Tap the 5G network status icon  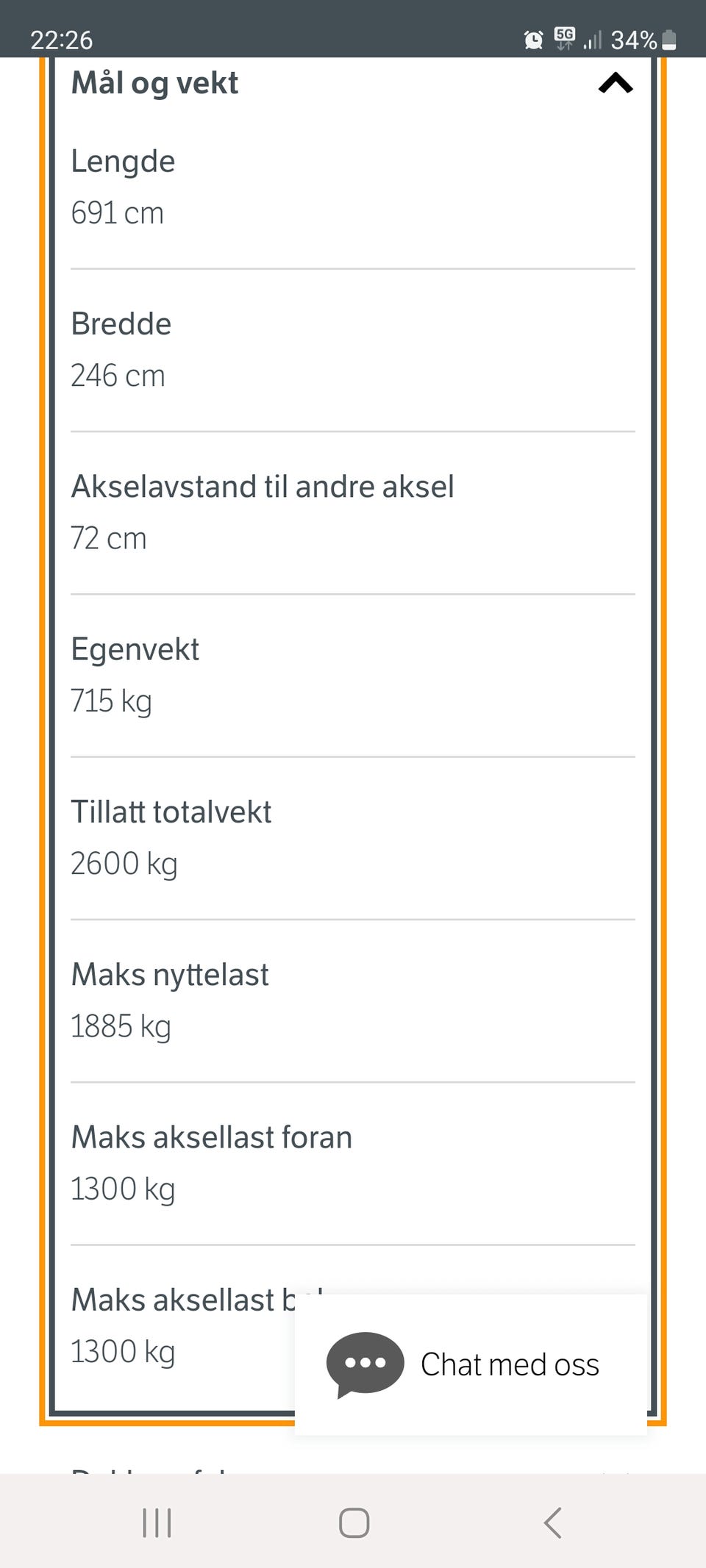(564, 38)
